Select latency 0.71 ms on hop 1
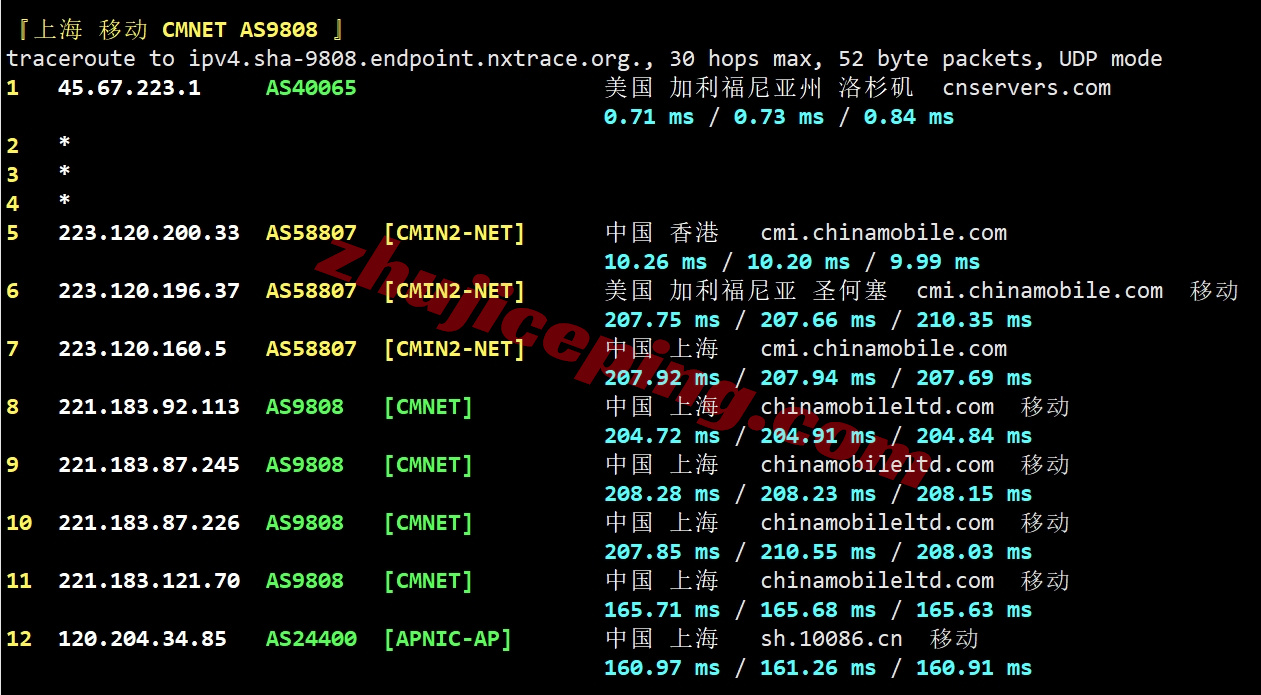This screenshot has width=1261, height=695. [x=649, y=117]
